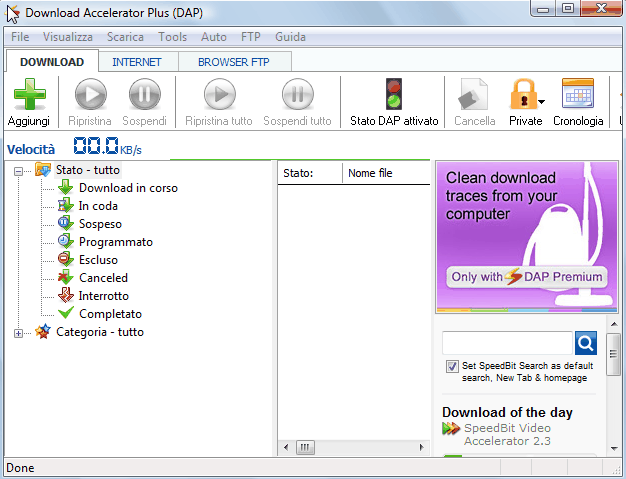Select the Canceled red X icon
Image resolution: width=626 pixels, height=479 pixels.
65,277
